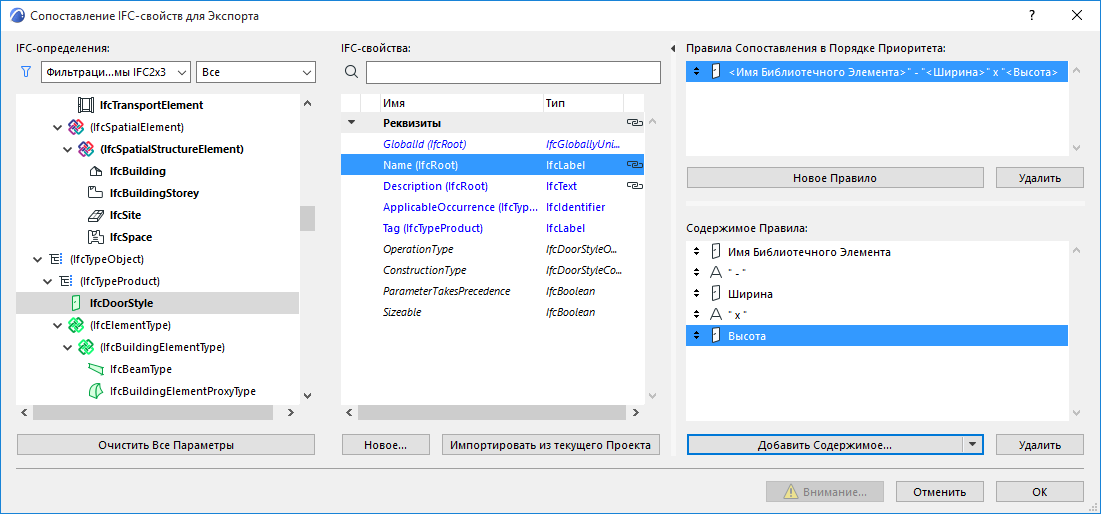Select the IfcBuildingStorey tree item

[153, 193]
